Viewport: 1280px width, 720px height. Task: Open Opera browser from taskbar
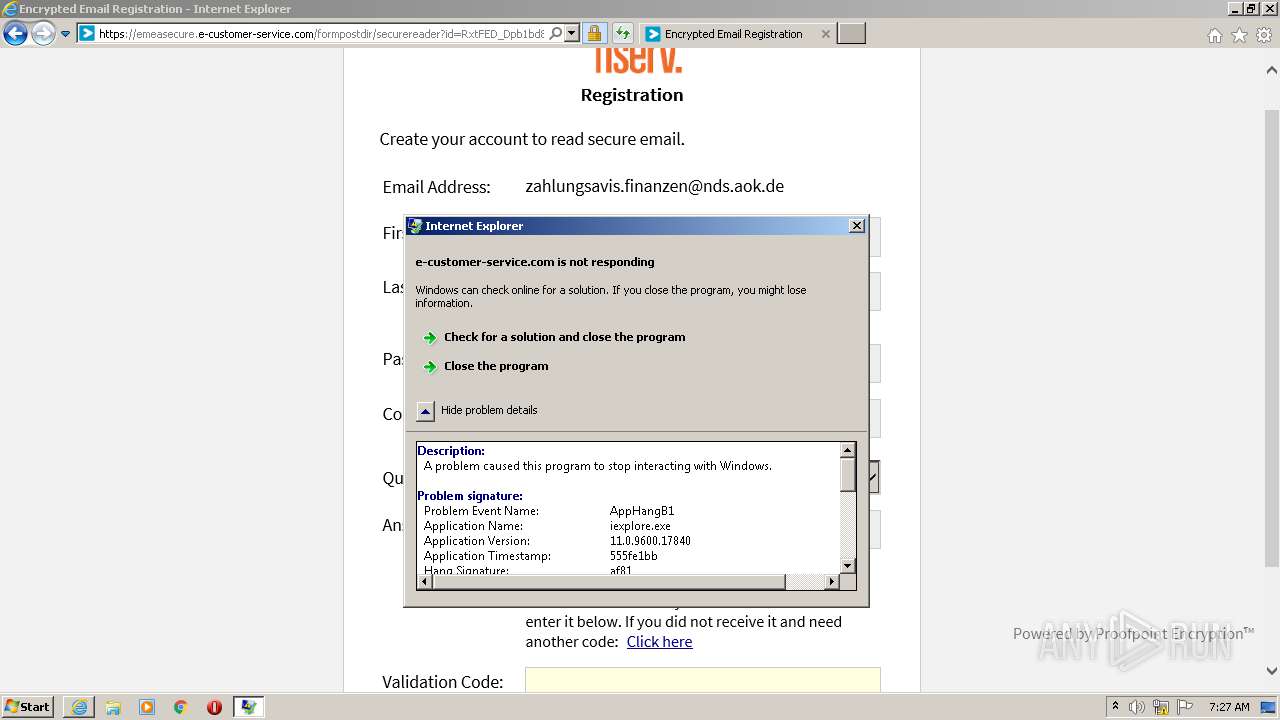point(214,707)
